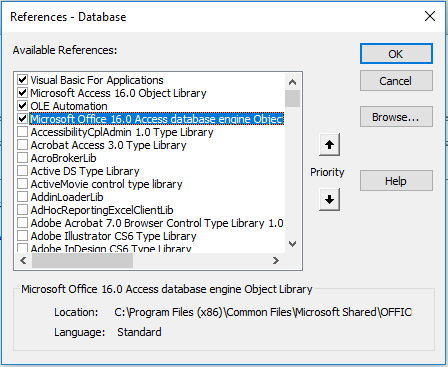Click the horizontal scroll right arrow
Screen dimensions: 448x367
276,260
